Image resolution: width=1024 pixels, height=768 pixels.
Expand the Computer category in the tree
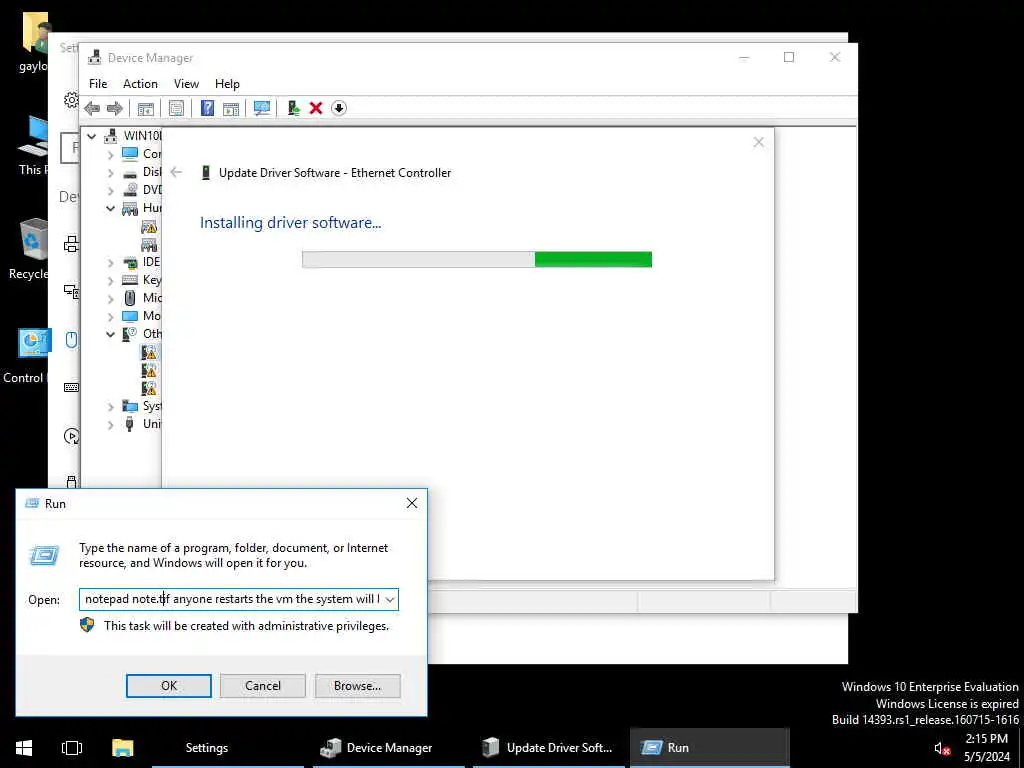click(x=110, y=155)
